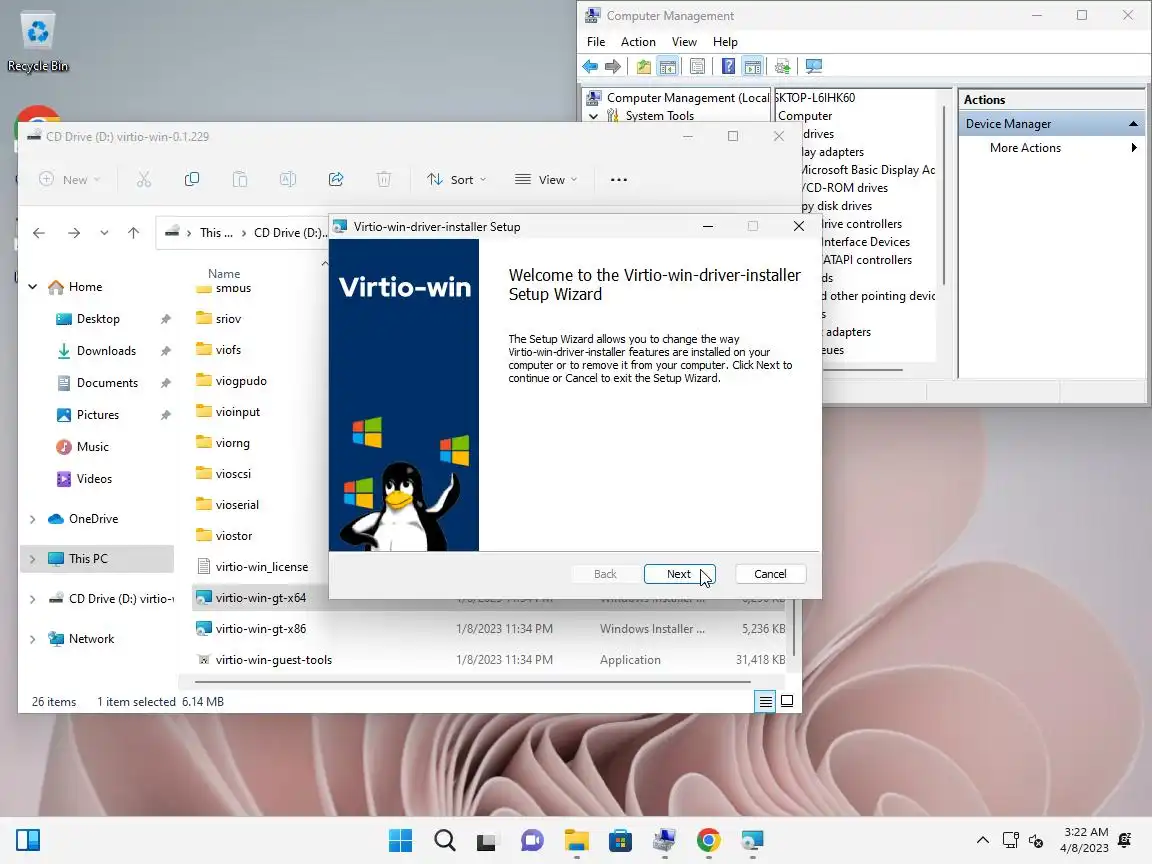This screenshot has height=864, width=1152.
Task: Click the Delete trash icon in Explorer
Action: point(384,179)
